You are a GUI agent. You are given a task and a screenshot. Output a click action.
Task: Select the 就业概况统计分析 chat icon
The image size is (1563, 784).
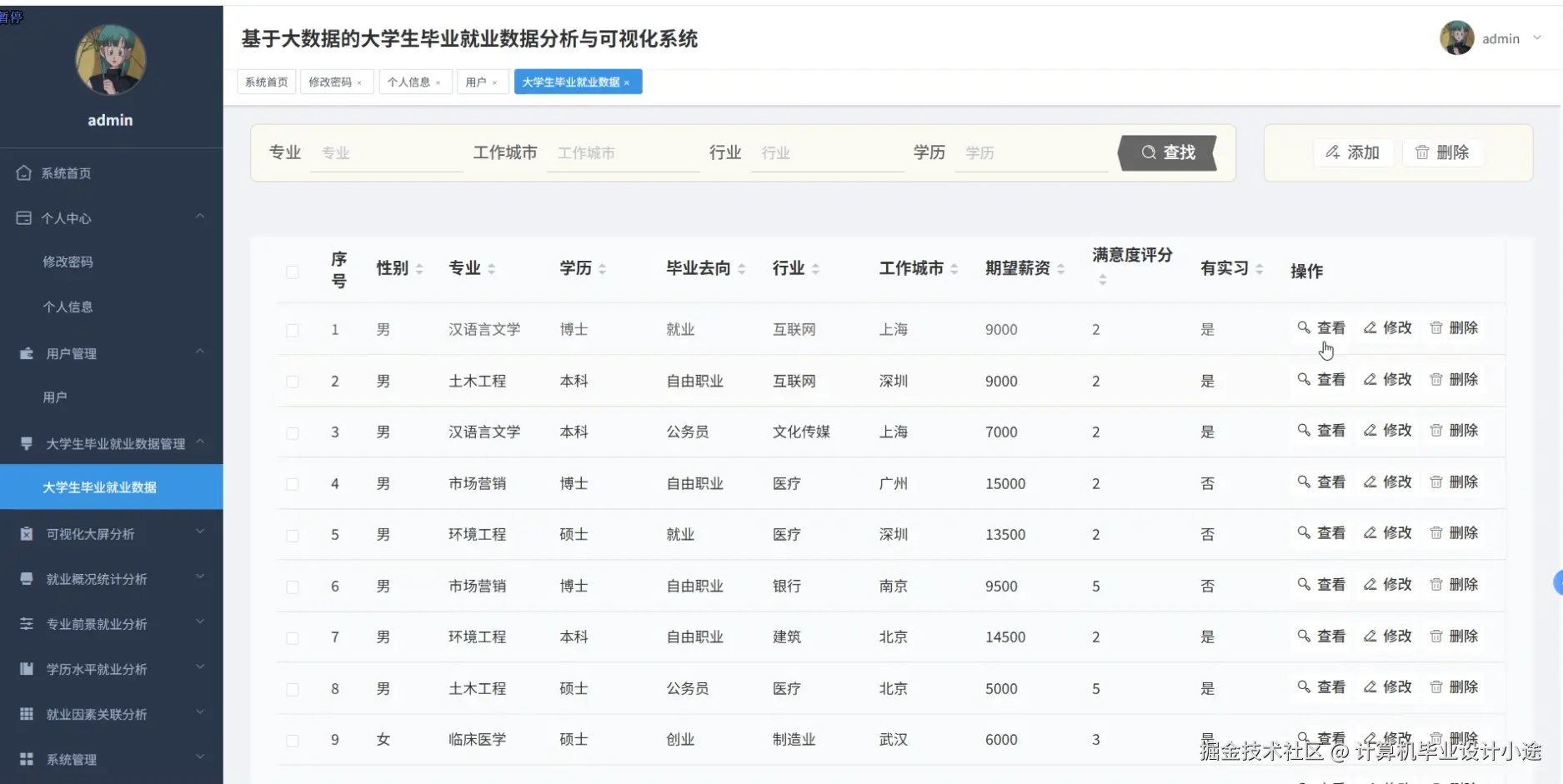25,577
